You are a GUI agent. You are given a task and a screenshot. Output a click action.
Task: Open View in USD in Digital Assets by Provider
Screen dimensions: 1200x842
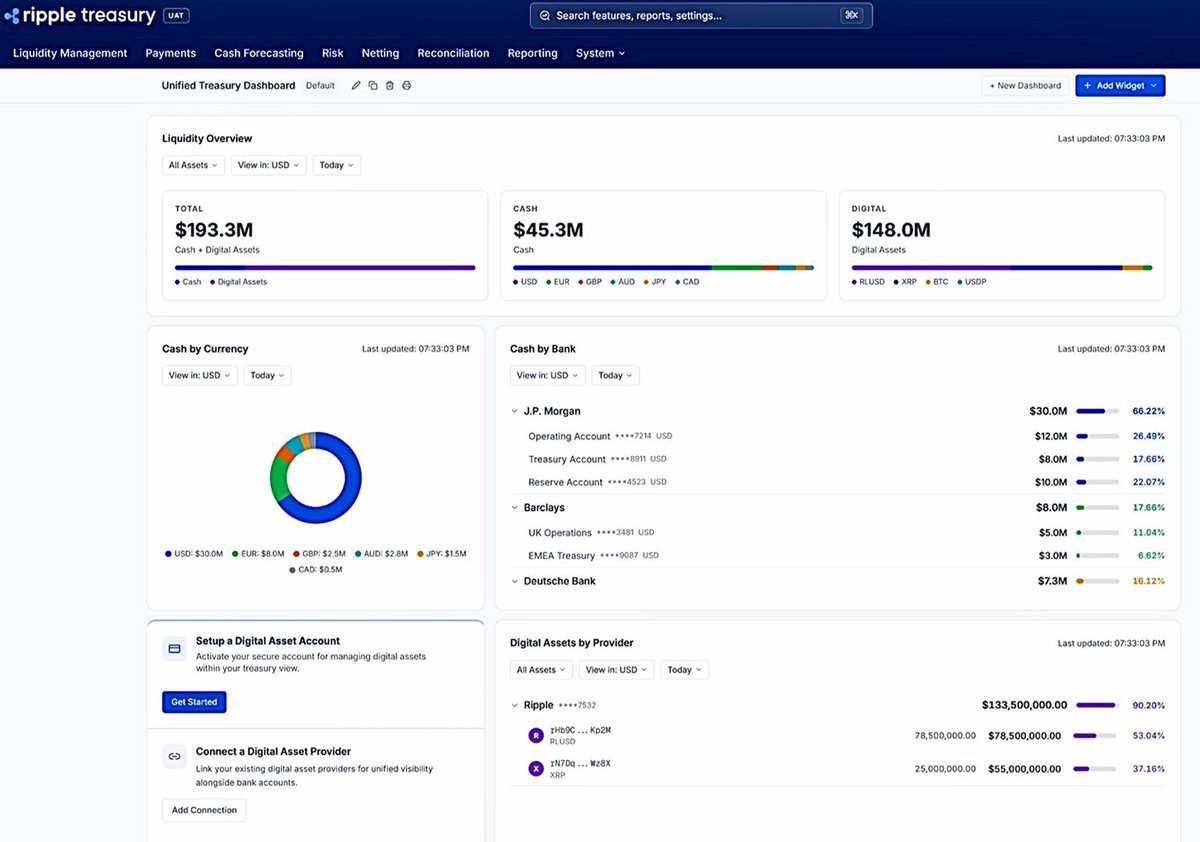pos(616,670)
